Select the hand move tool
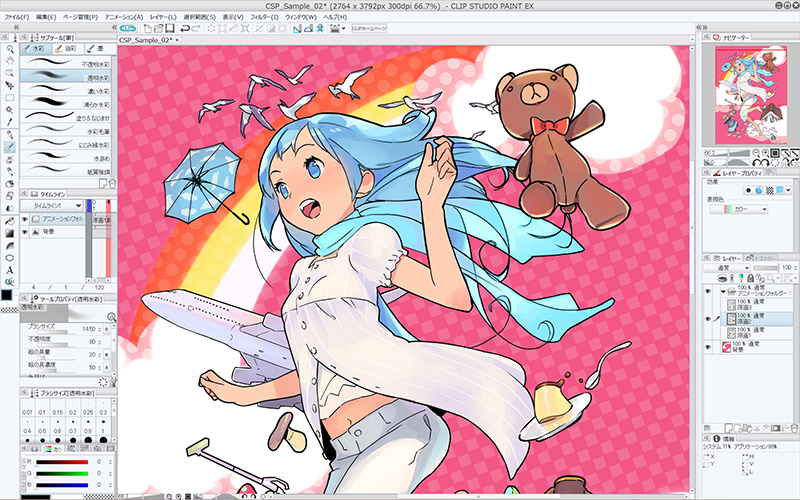This screenshot has height=500, width=800. 9,59
